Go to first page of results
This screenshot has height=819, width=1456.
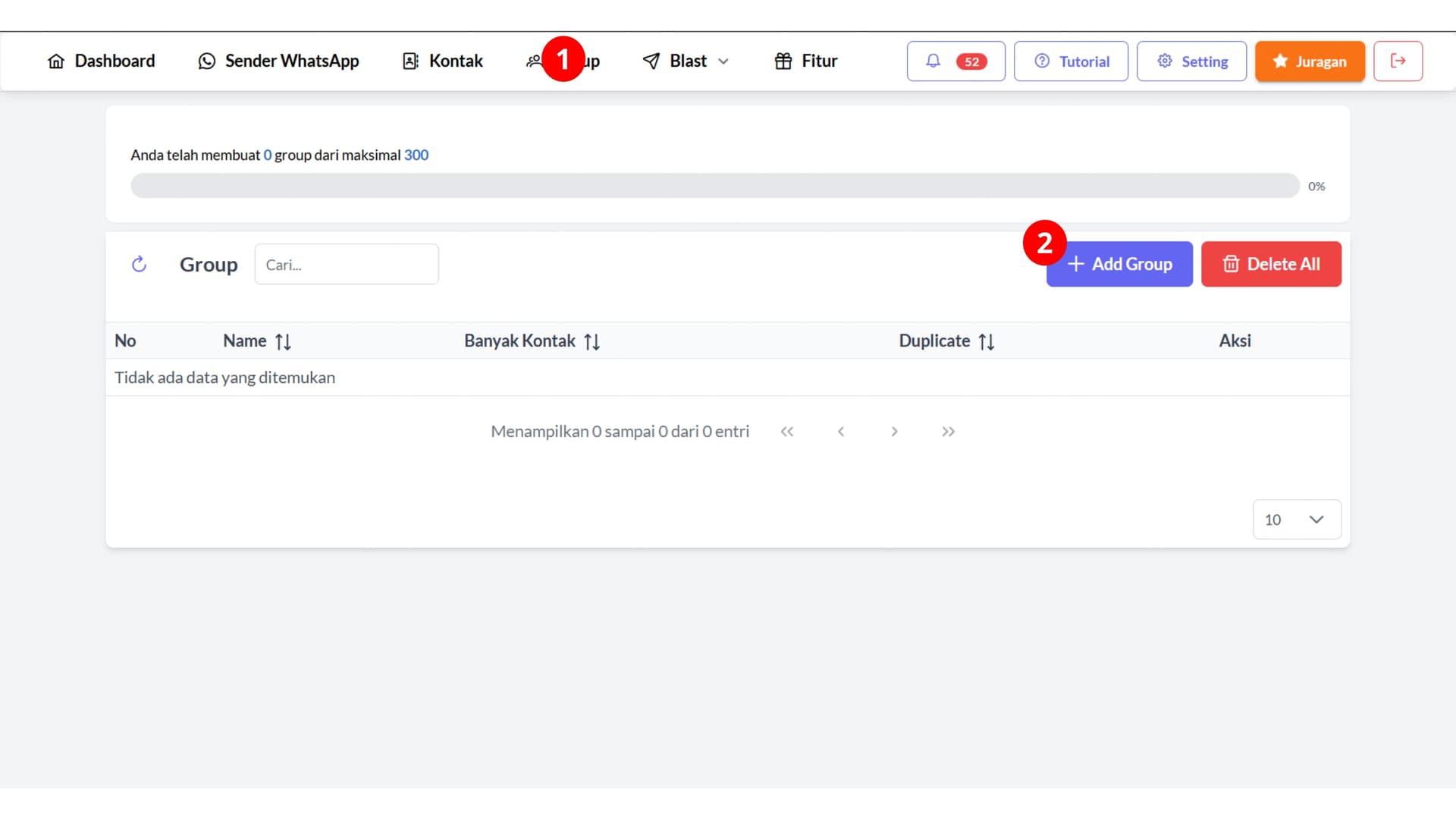coord(787,431)
